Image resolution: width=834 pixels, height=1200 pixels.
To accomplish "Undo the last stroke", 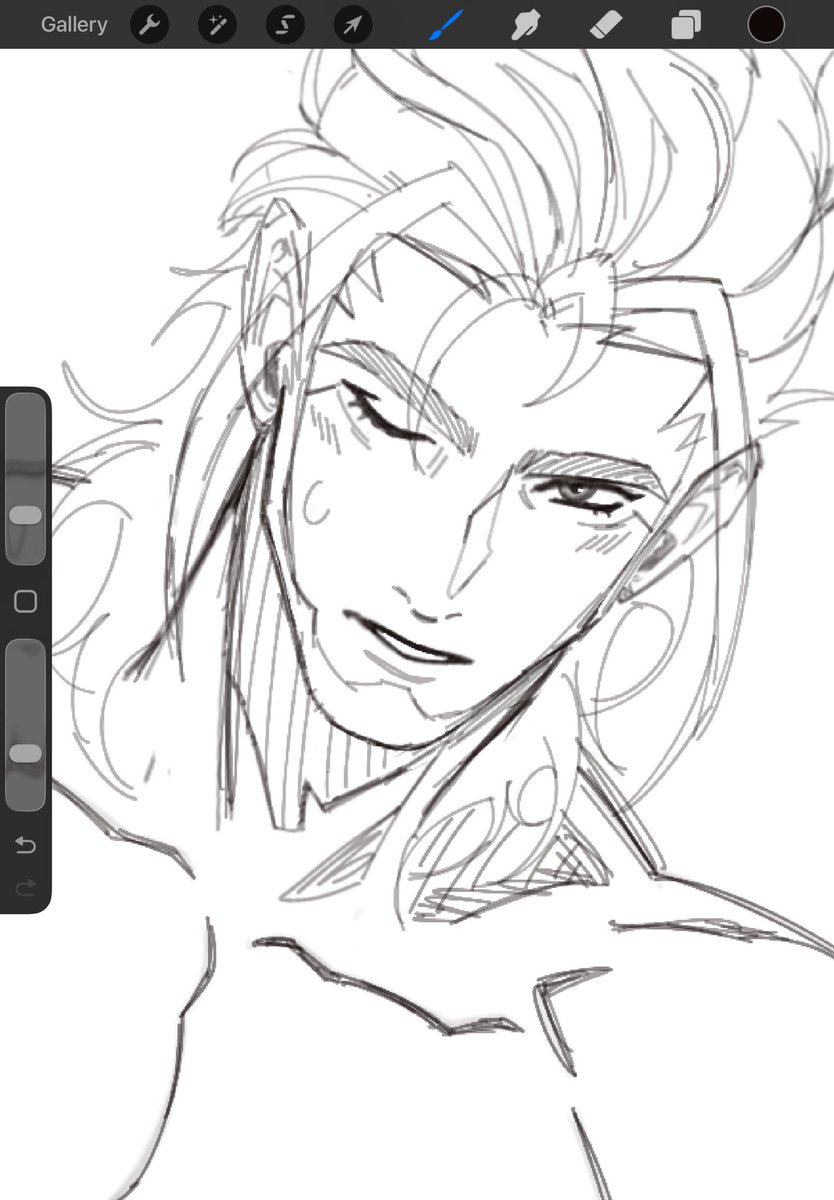I will click(25, 846).
